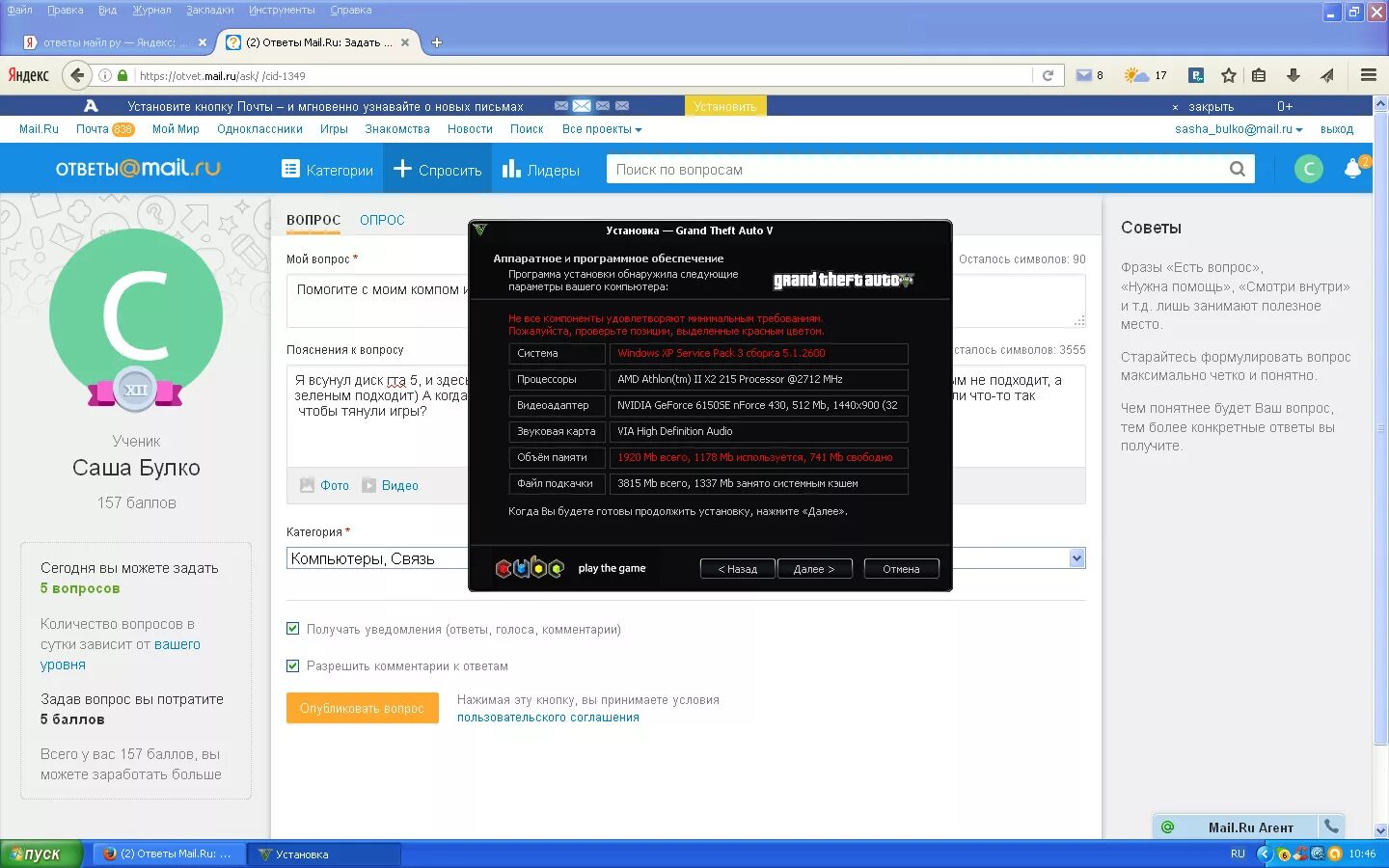
Task: Click the RU language indicator in taskbar
Action: pyautogui.click(x=1238, y=854)
